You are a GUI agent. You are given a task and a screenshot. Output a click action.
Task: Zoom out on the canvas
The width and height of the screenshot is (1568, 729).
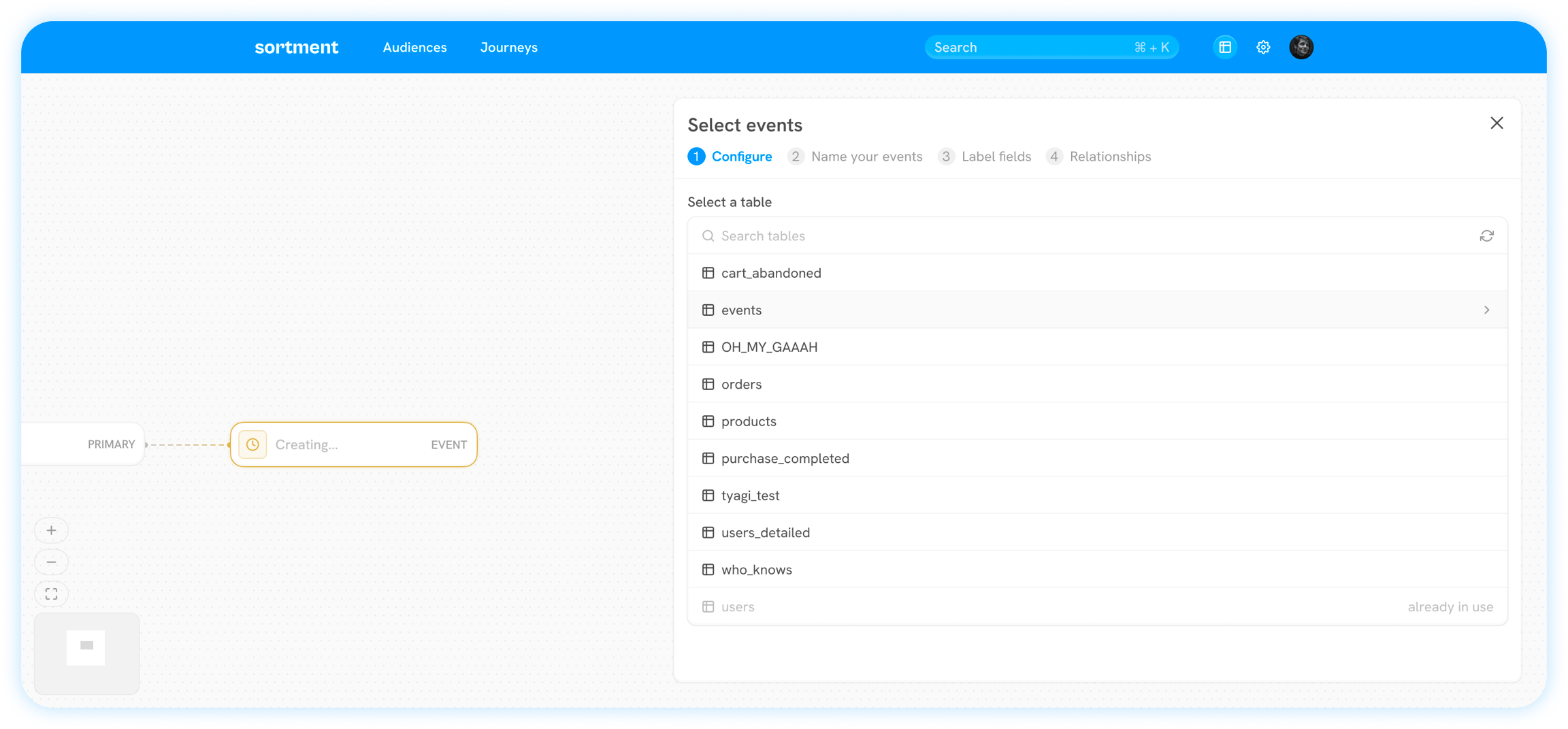(x=51, y=562)
